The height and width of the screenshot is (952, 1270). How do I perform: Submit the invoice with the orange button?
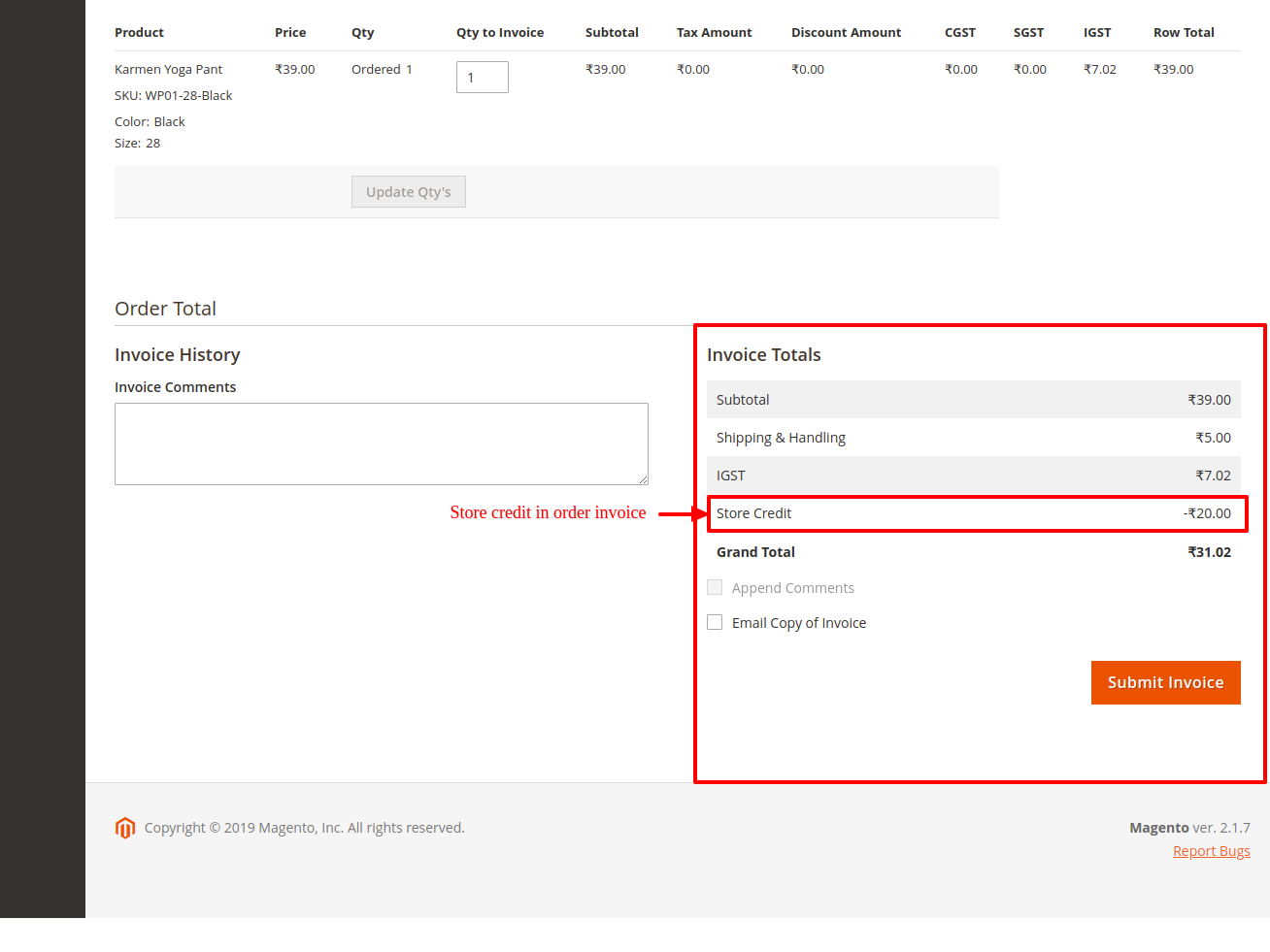[x=1165, y=682]
